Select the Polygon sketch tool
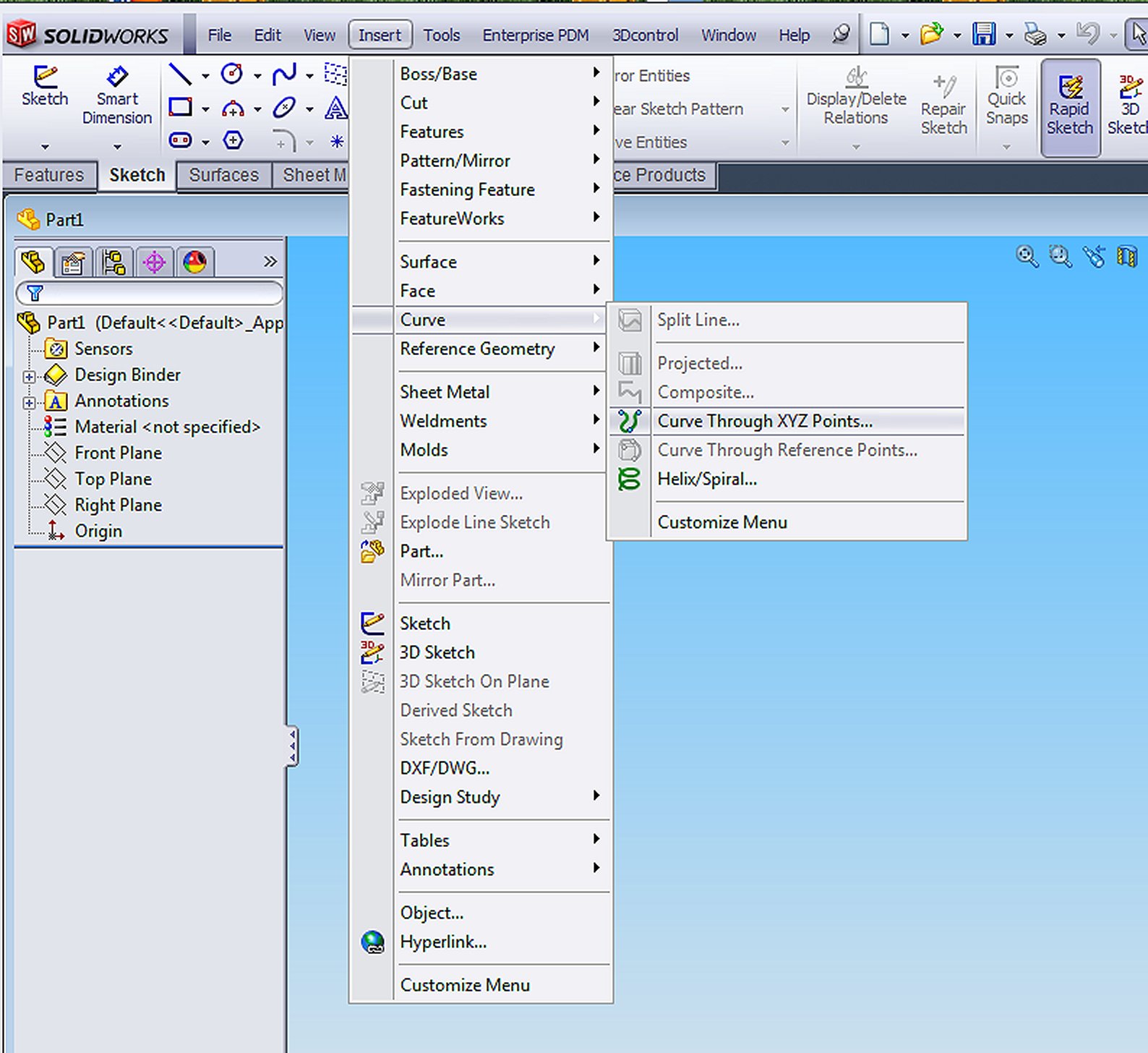 click(x=233, y=140)
